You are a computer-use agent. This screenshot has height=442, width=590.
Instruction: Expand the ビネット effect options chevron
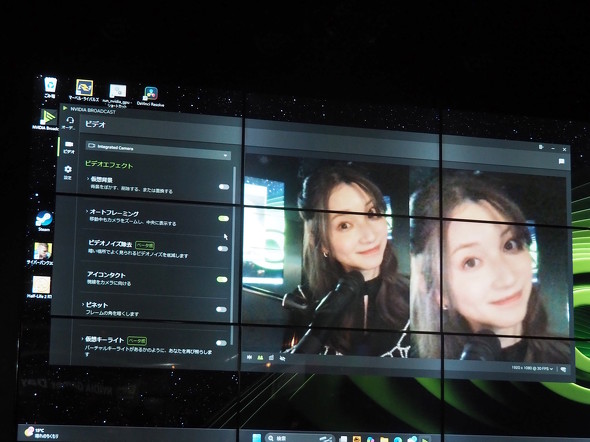pyautogui.click(x=83, y=304)
